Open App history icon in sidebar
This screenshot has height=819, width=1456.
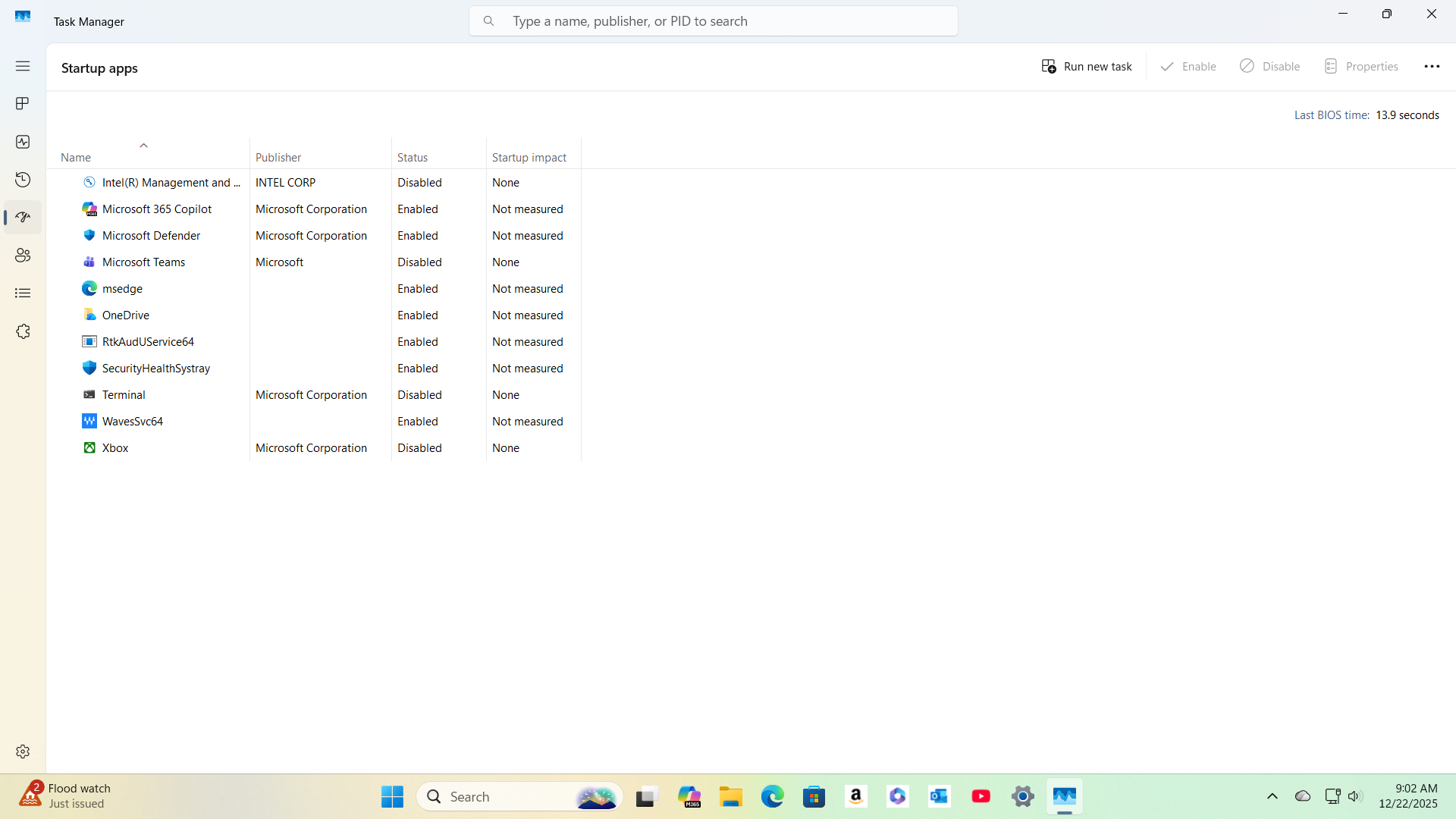pos(23,180)
